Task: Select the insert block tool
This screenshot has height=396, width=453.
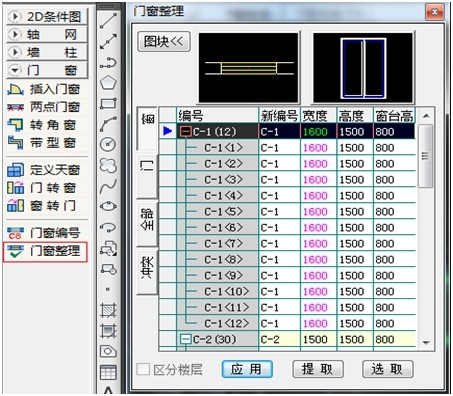Action: click(x=108, y=248)
